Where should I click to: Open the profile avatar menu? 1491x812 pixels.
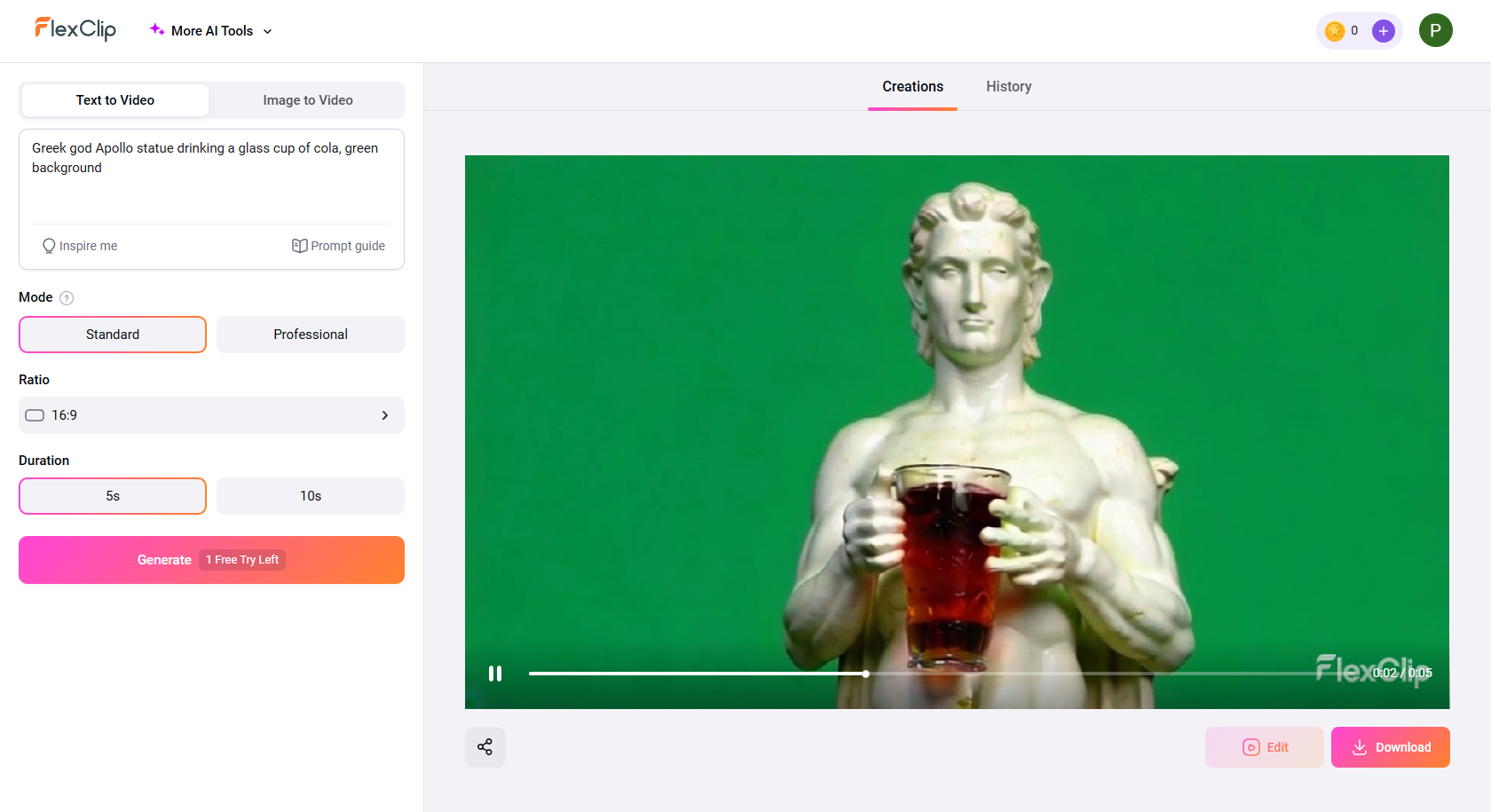pos(1435,29)
